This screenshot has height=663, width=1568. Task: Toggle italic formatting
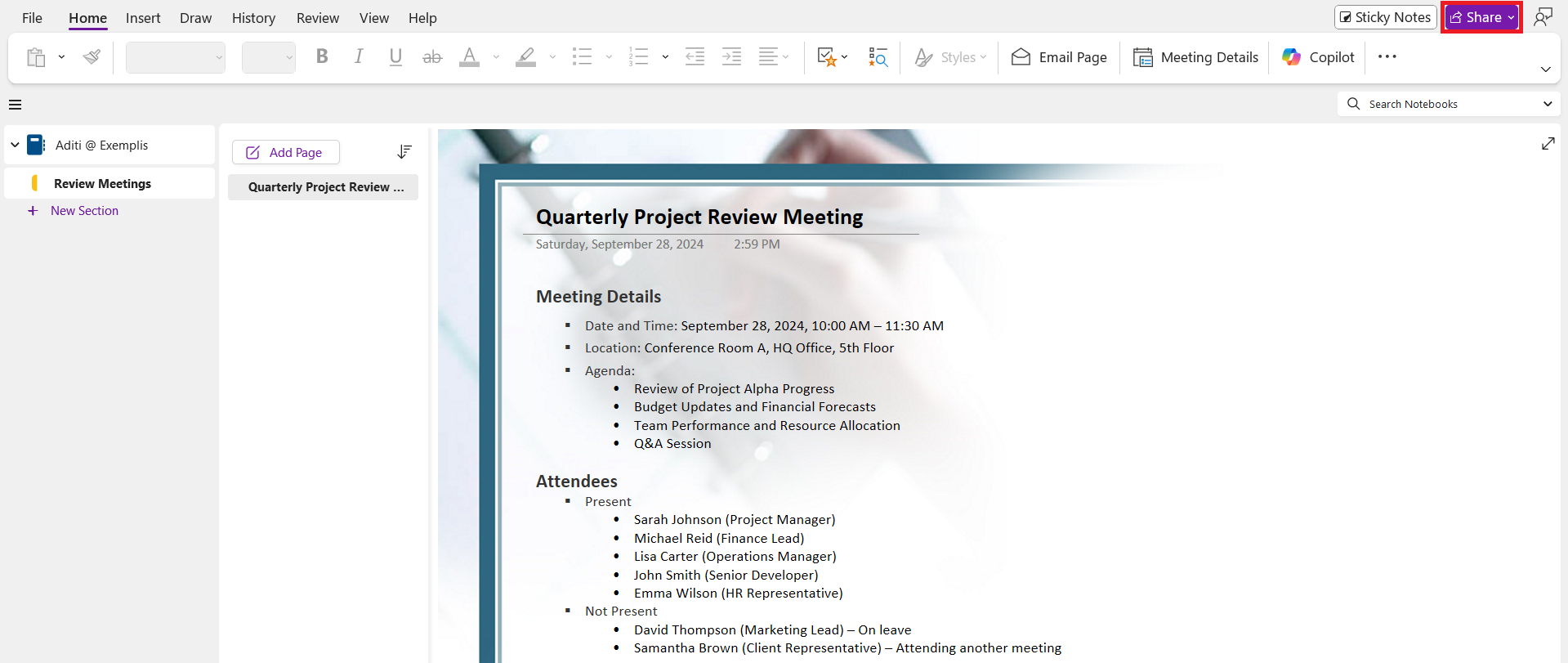(x=359, y=56)
